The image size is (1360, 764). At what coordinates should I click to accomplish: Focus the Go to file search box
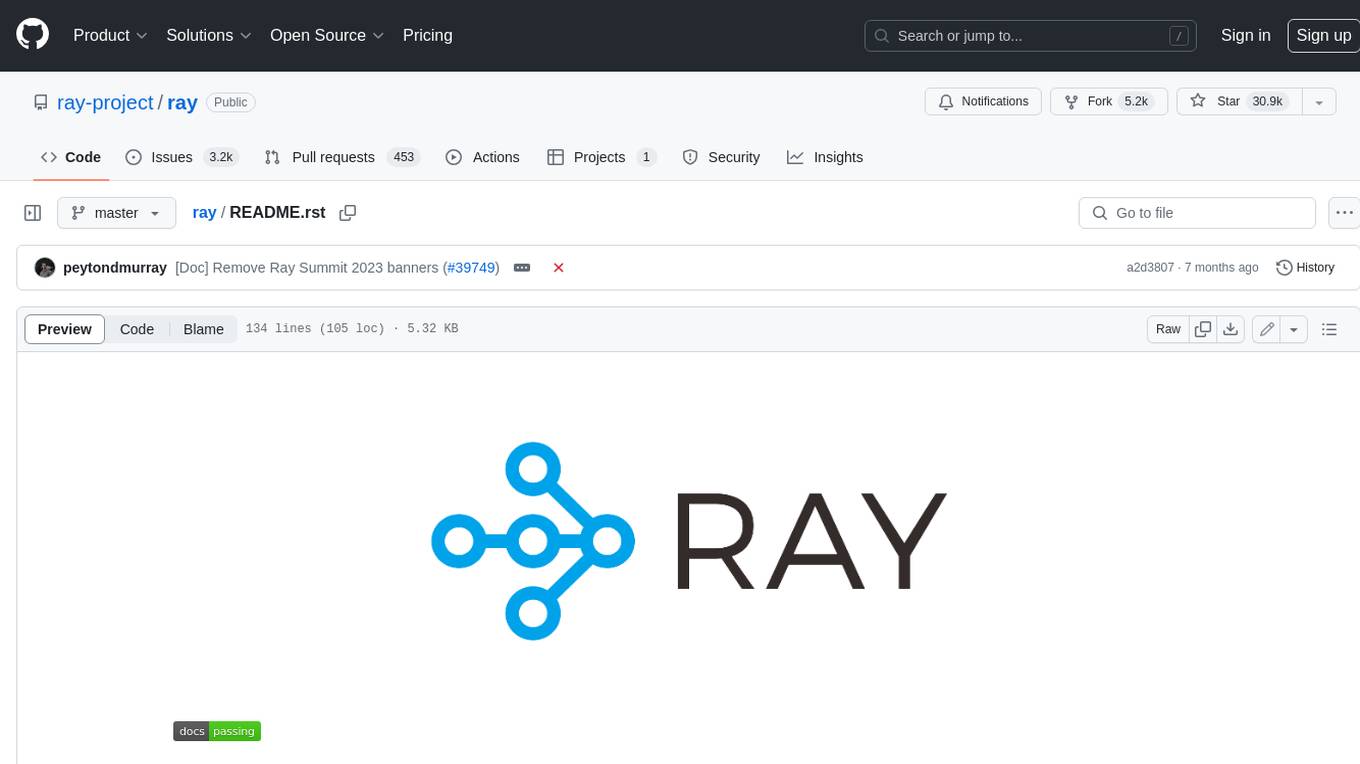point(1197,213)
